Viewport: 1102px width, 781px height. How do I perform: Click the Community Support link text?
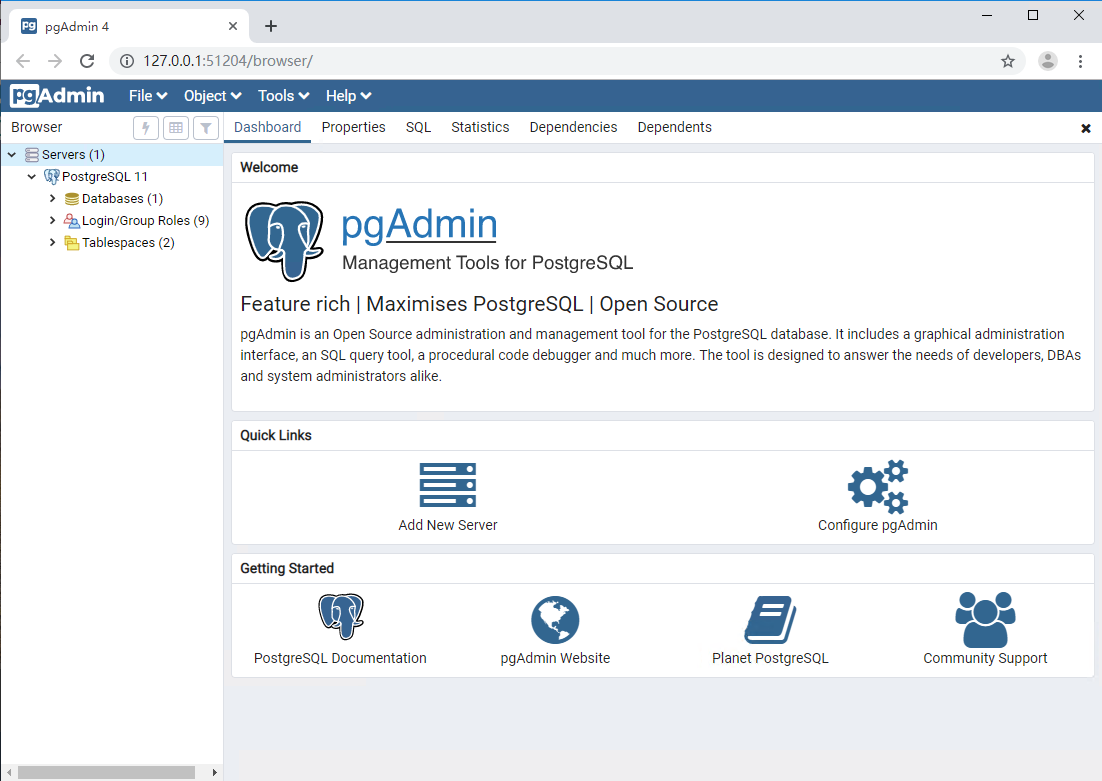pyautogui.click(x=985, y=658)
